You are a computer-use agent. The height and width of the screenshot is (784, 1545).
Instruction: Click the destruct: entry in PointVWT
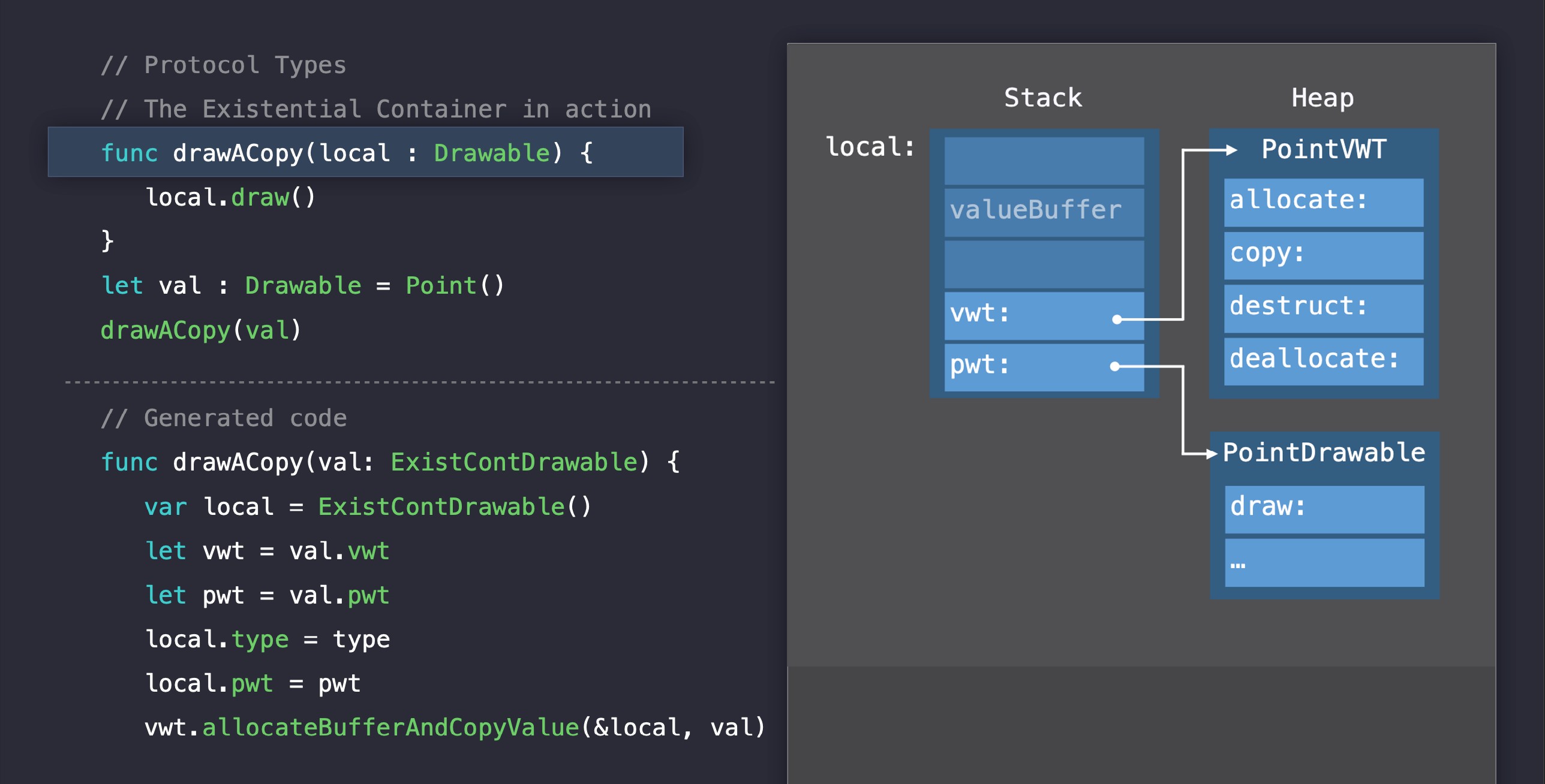click(x=1323, y=307)
